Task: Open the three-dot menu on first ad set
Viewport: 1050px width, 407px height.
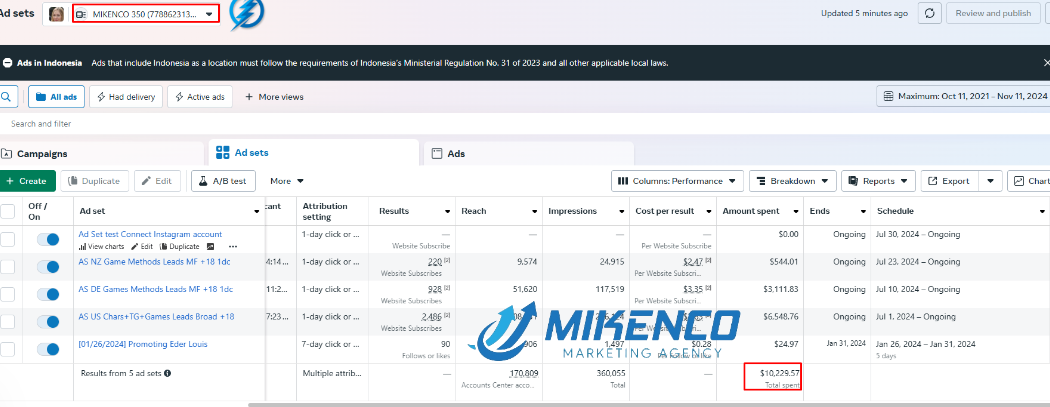Action: (233, 246)
